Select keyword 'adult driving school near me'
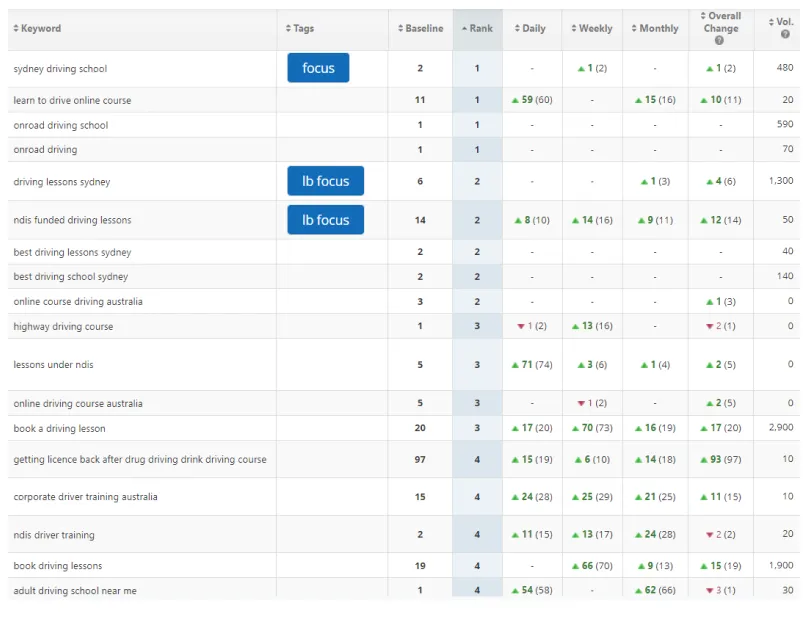 [x=75, y=591]
